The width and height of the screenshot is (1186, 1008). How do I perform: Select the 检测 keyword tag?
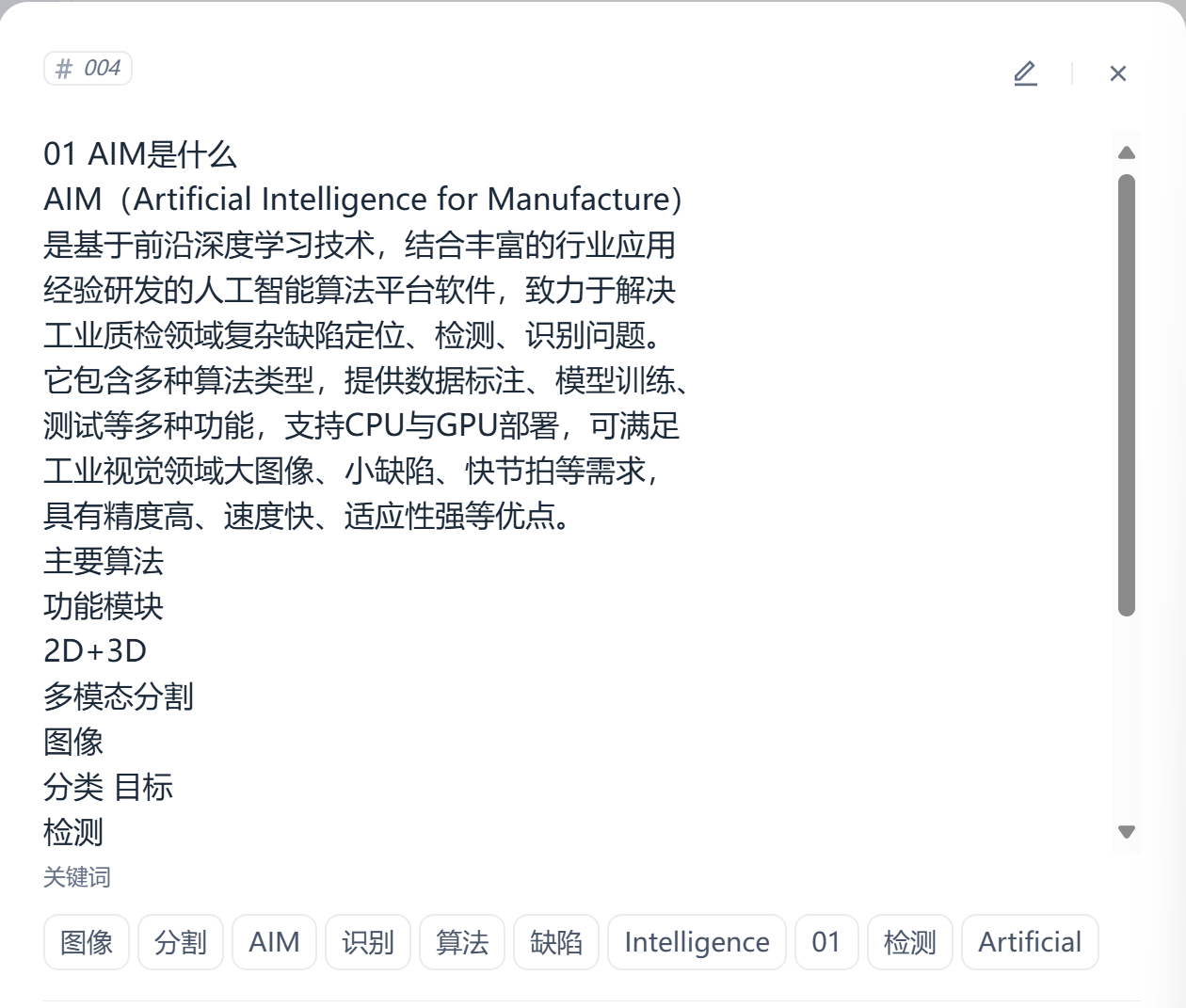[x=909, y=942]
